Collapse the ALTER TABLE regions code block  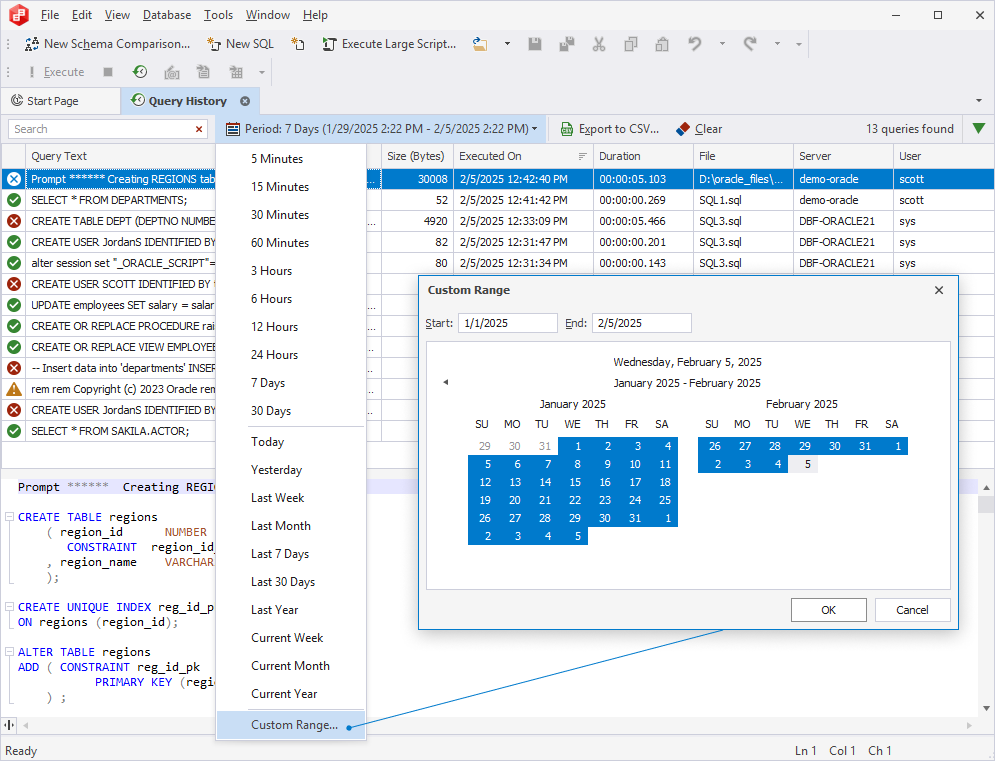[x=10, y=652]
